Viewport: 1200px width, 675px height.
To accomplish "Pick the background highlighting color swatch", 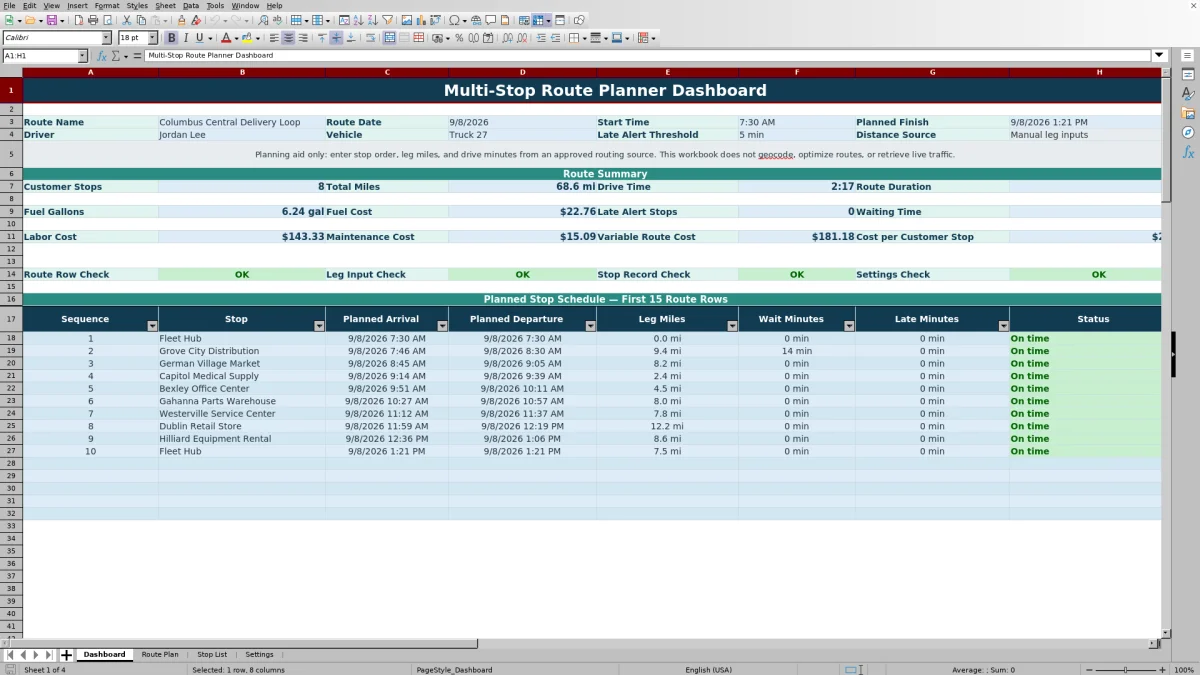I will tap(245, 38).
